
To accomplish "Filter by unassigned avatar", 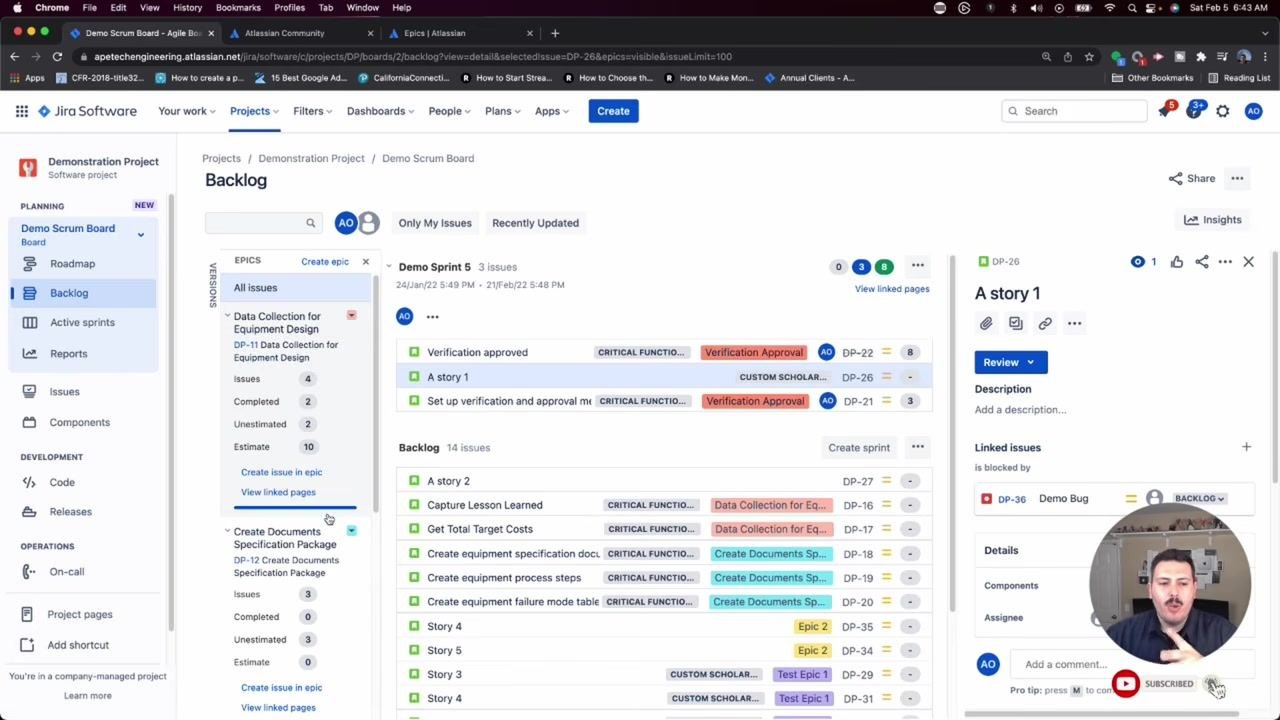I will click(369, 223).
